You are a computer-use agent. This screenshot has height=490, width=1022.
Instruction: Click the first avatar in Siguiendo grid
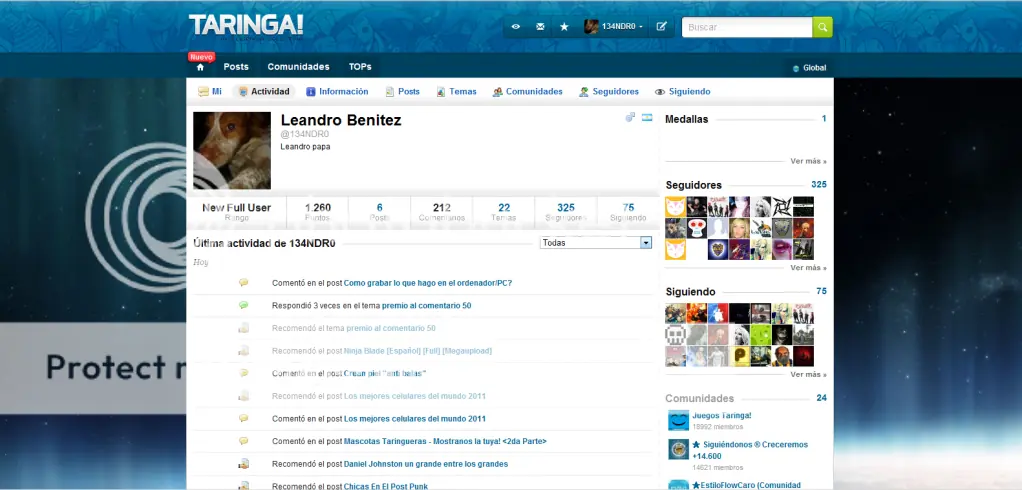pos(675,313)
